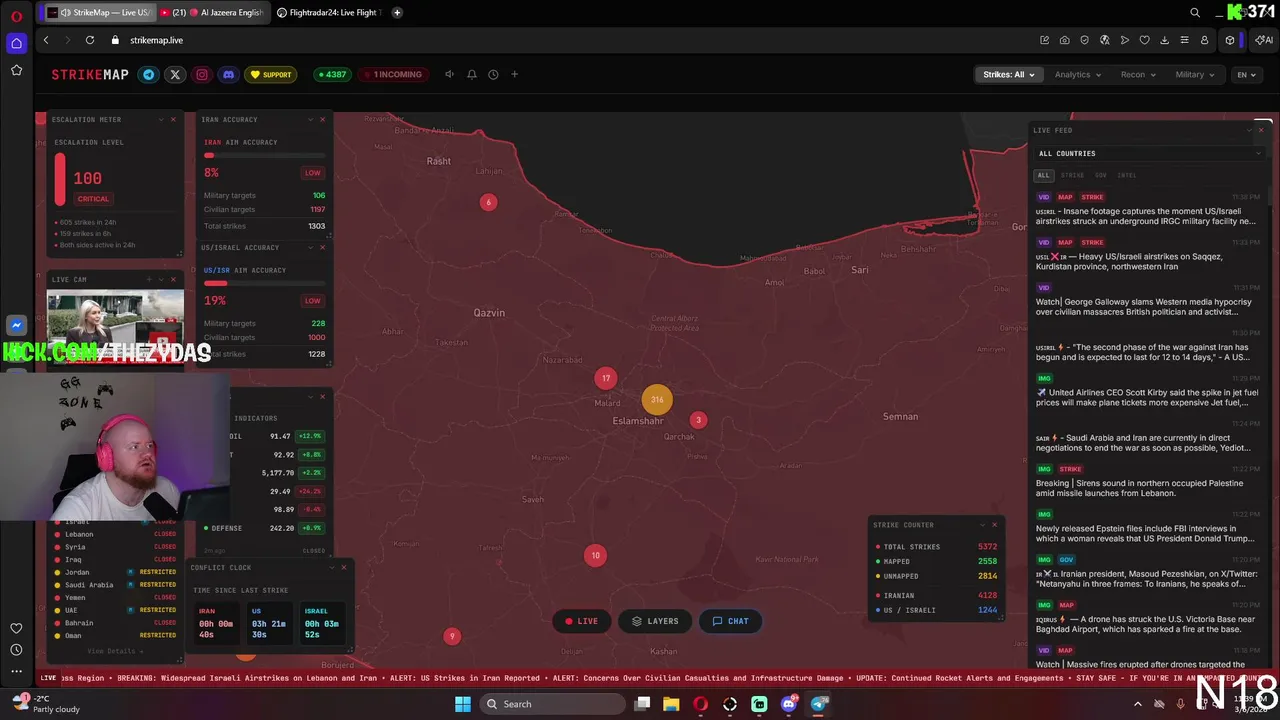This screenshot has width=1280, height=720.
Task: Open Opera Easy Setup sliders icon
Action: tap(1184, 40)
